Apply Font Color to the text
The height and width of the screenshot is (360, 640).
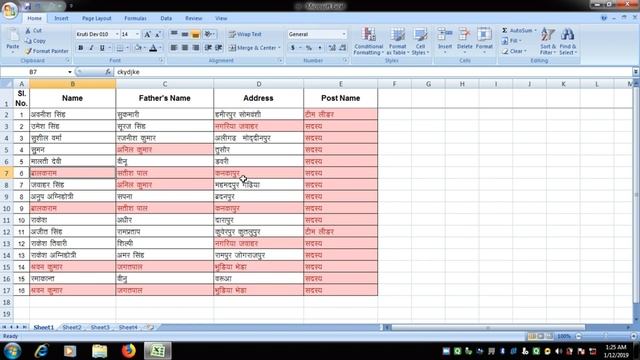153,48
